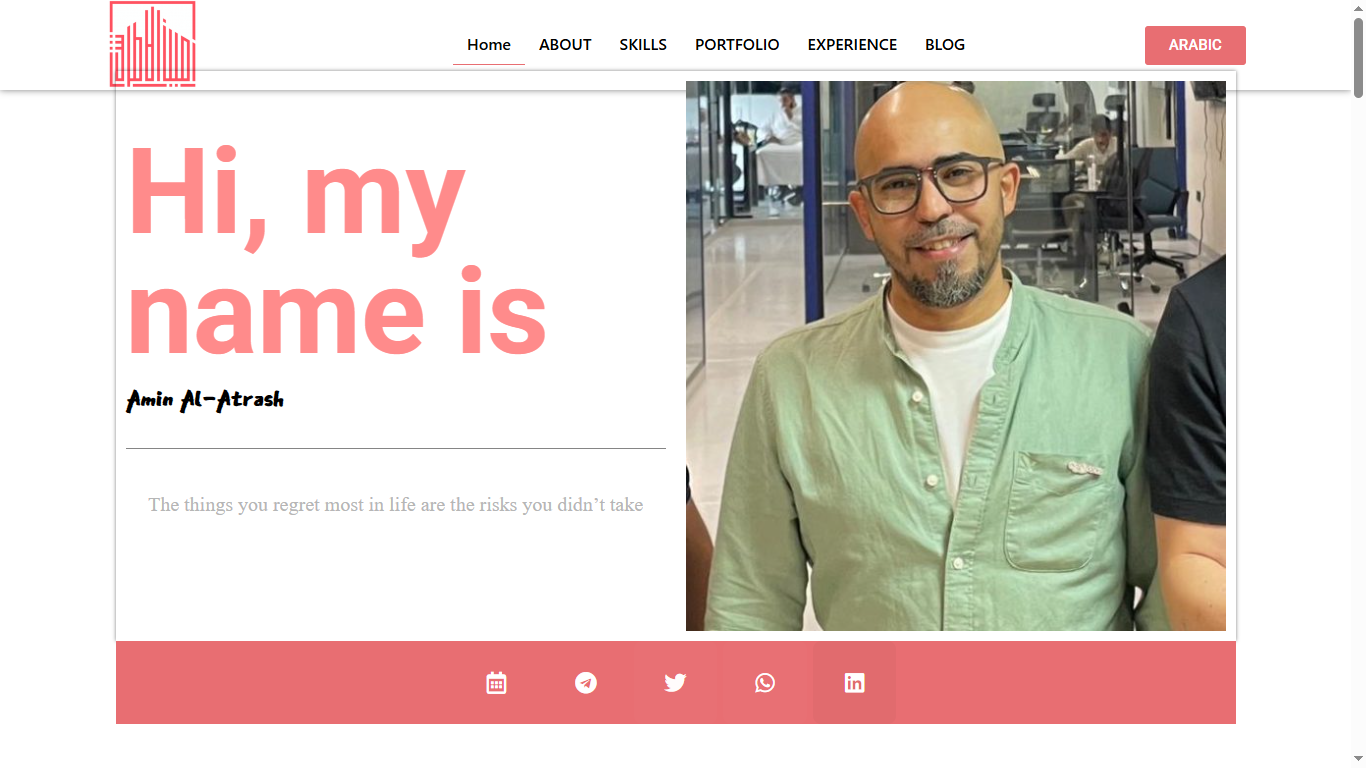This screenshot has width=1366, height=768.
Task: Select the regret quote text
Action: (x=396, y=505)
